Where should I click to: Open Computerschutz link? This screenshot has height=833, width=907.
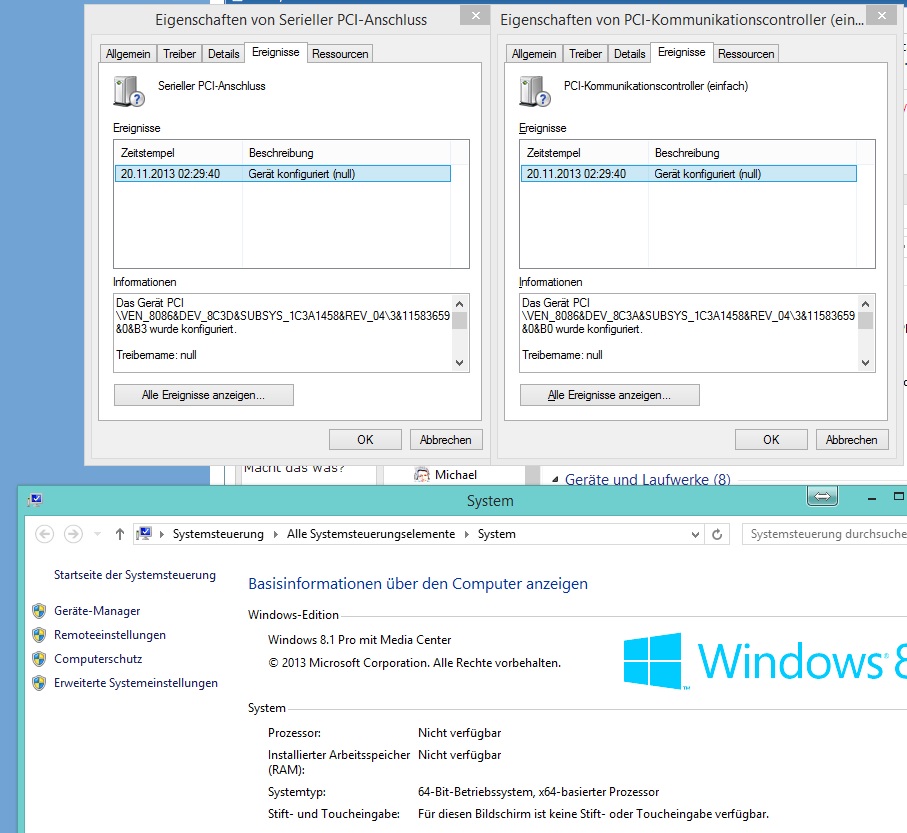[98, 659]
